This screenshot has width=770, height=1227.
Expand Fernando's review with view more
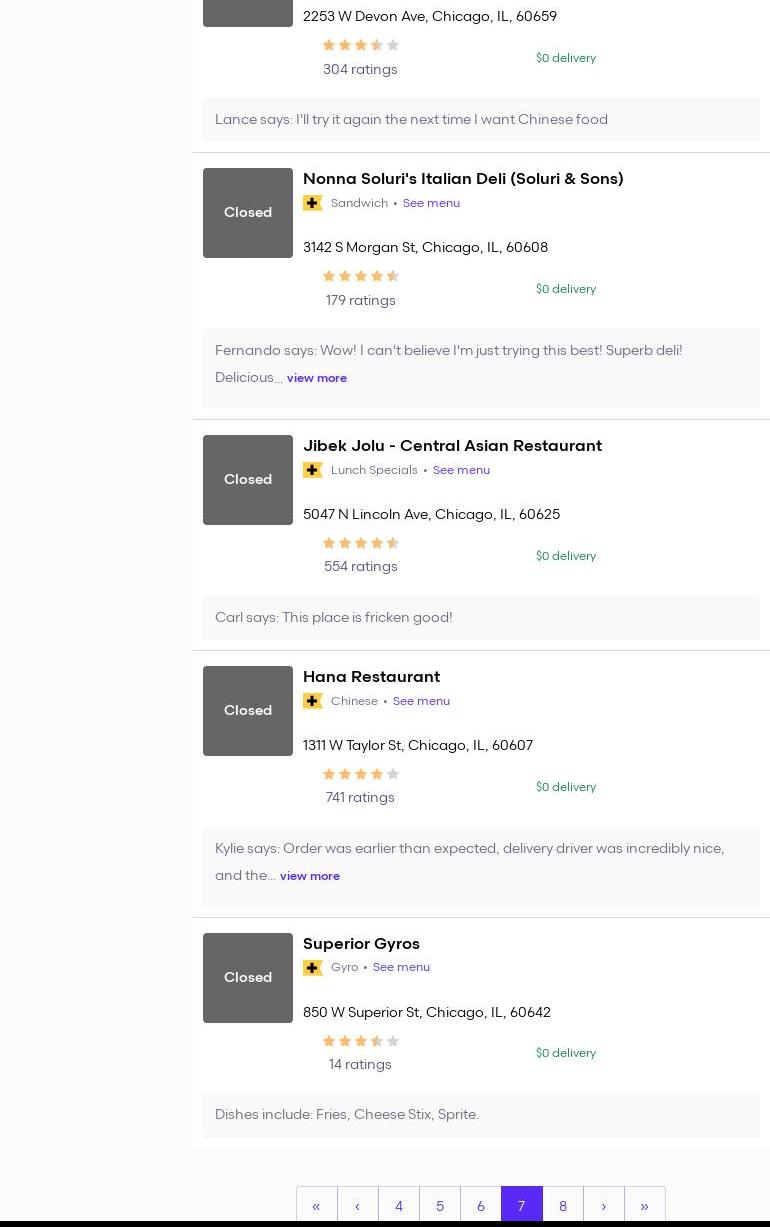pos(316,378)
